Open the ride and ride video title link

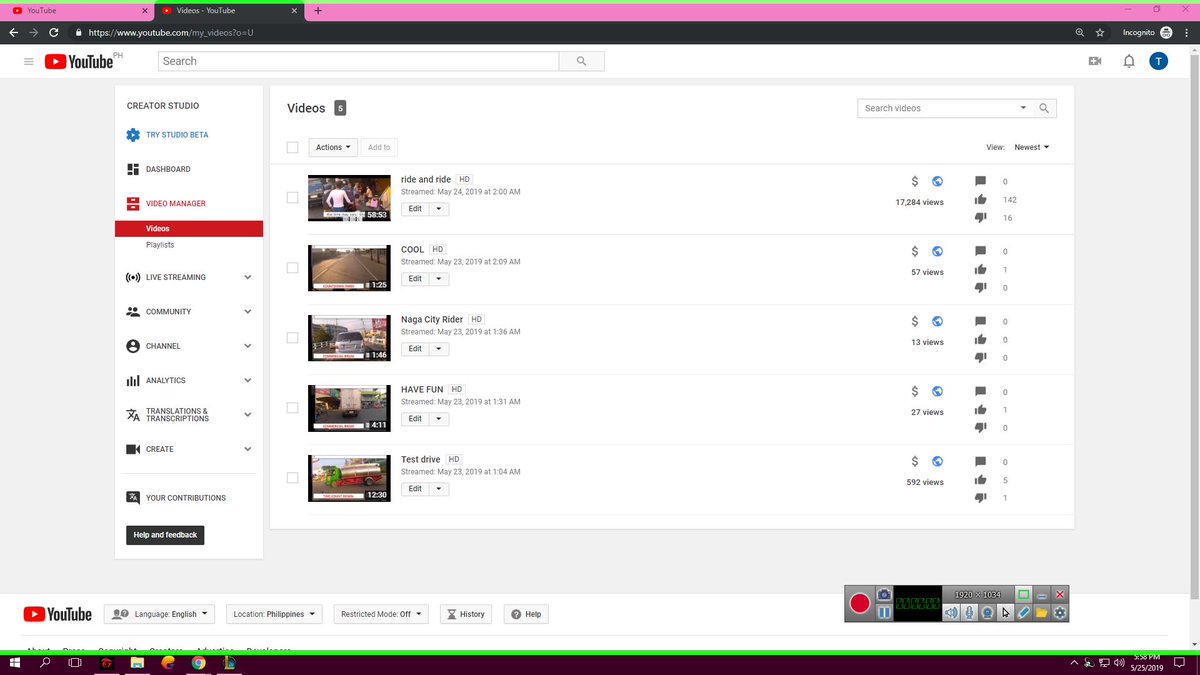pyautogui.click(x=426, y=179)
